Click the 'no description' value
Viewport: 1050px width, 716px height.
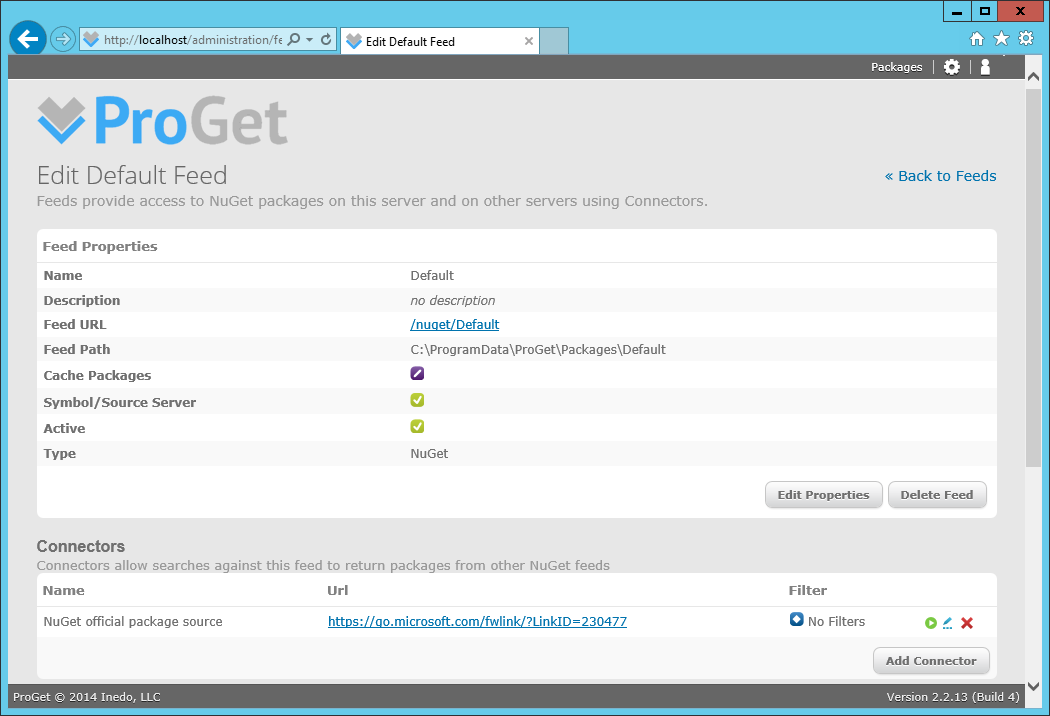[453, 301]
